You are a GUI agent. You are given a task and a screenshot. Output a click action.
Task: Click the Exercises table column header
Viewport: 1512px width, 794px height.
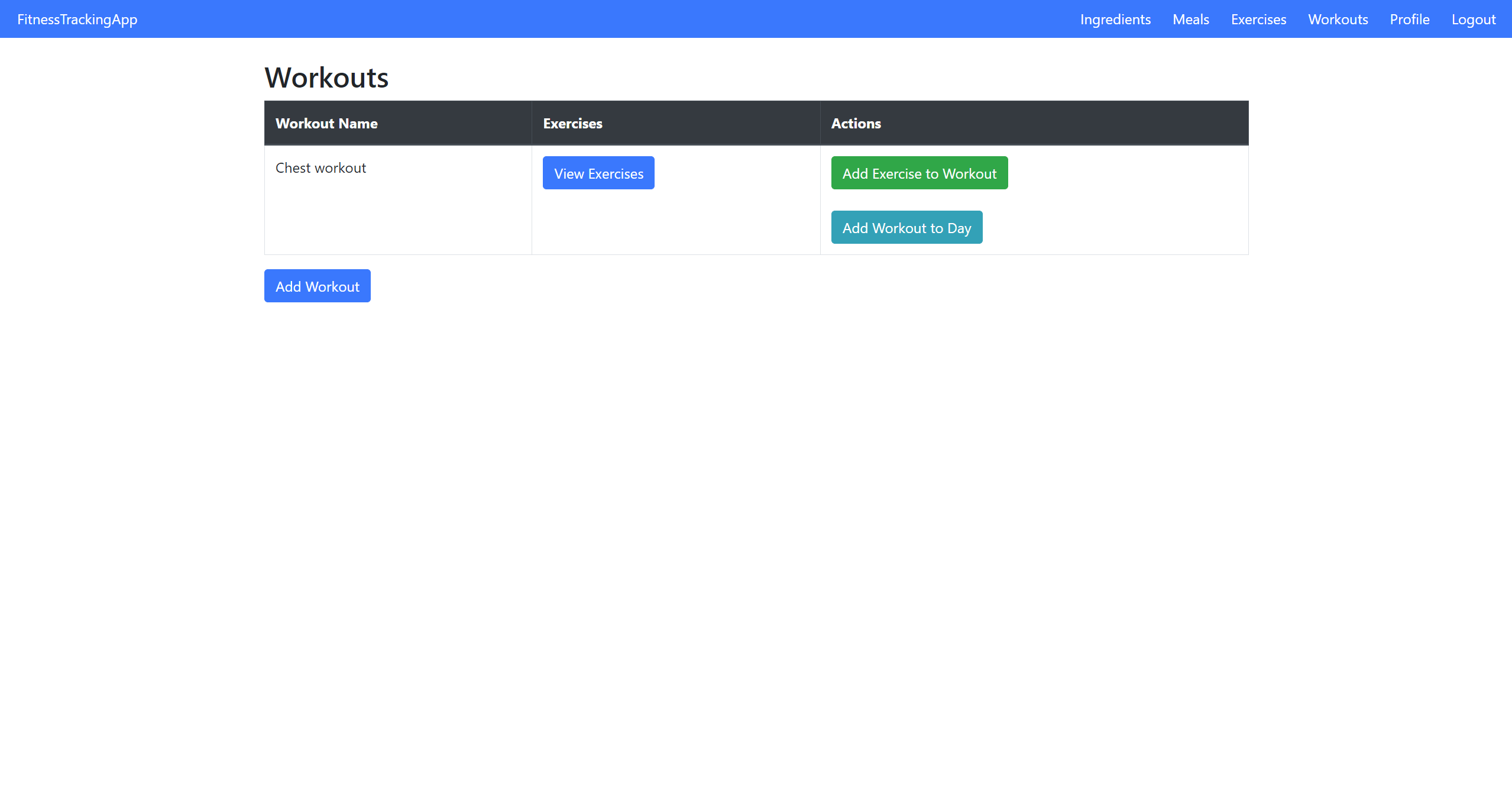point(572,124)
